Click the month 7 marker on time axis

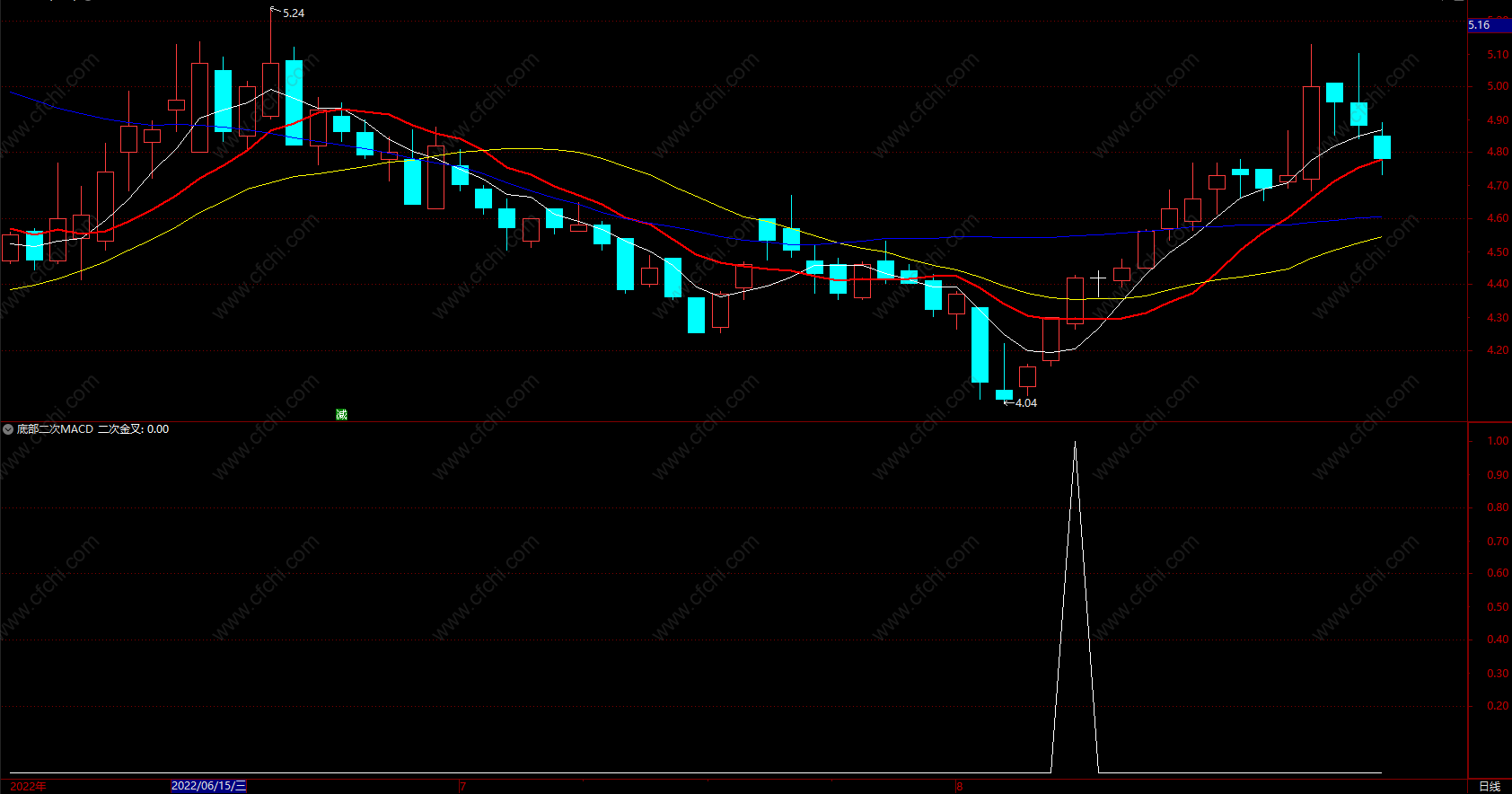click(463, 787)
